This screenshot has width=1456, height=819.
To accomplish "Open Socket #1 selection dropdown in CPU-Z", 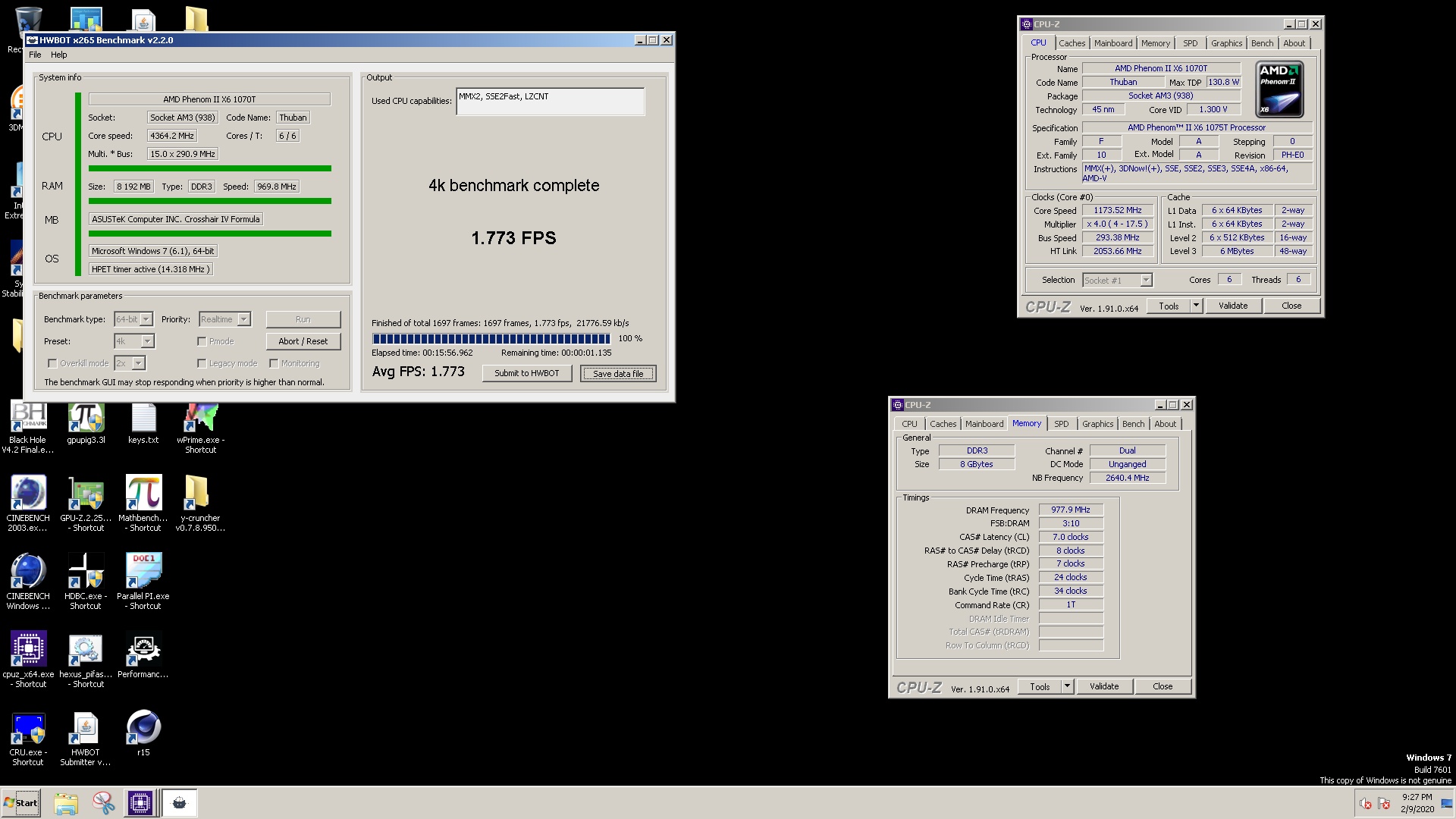I will point(1117,281).
